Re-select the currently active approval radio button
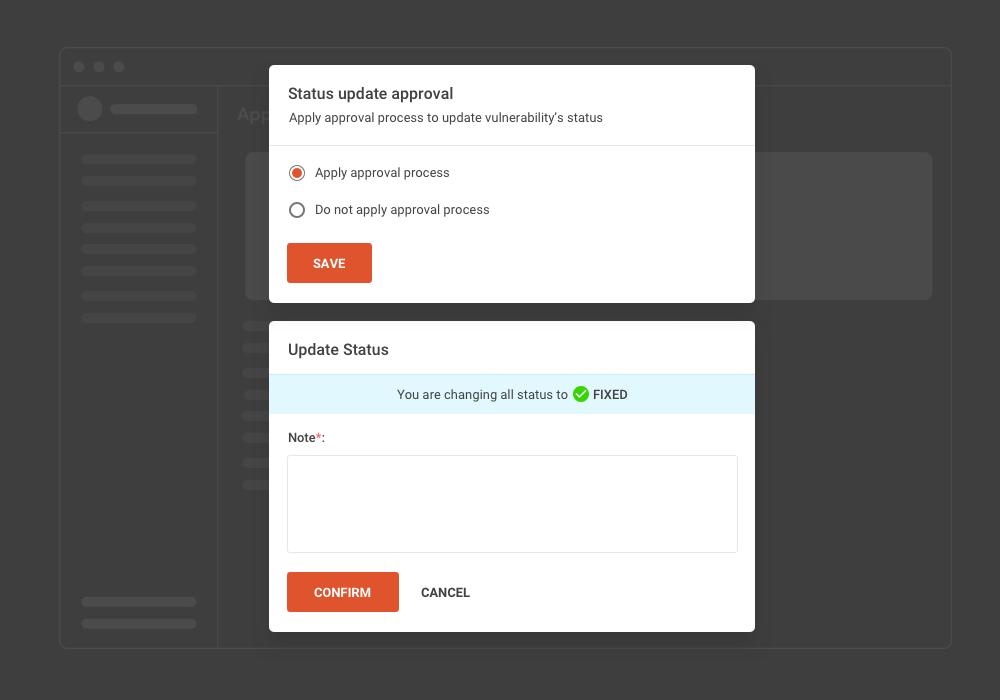Image resolution: width=1000 pixels, height=700 pixels. click(x=296, y=172)
